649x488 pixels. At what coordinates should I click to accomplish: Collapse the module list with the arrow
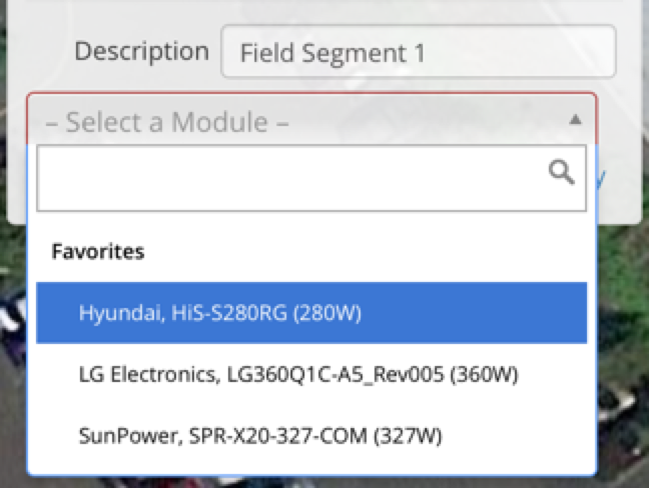pyautogui.click(x=575, y=120)
